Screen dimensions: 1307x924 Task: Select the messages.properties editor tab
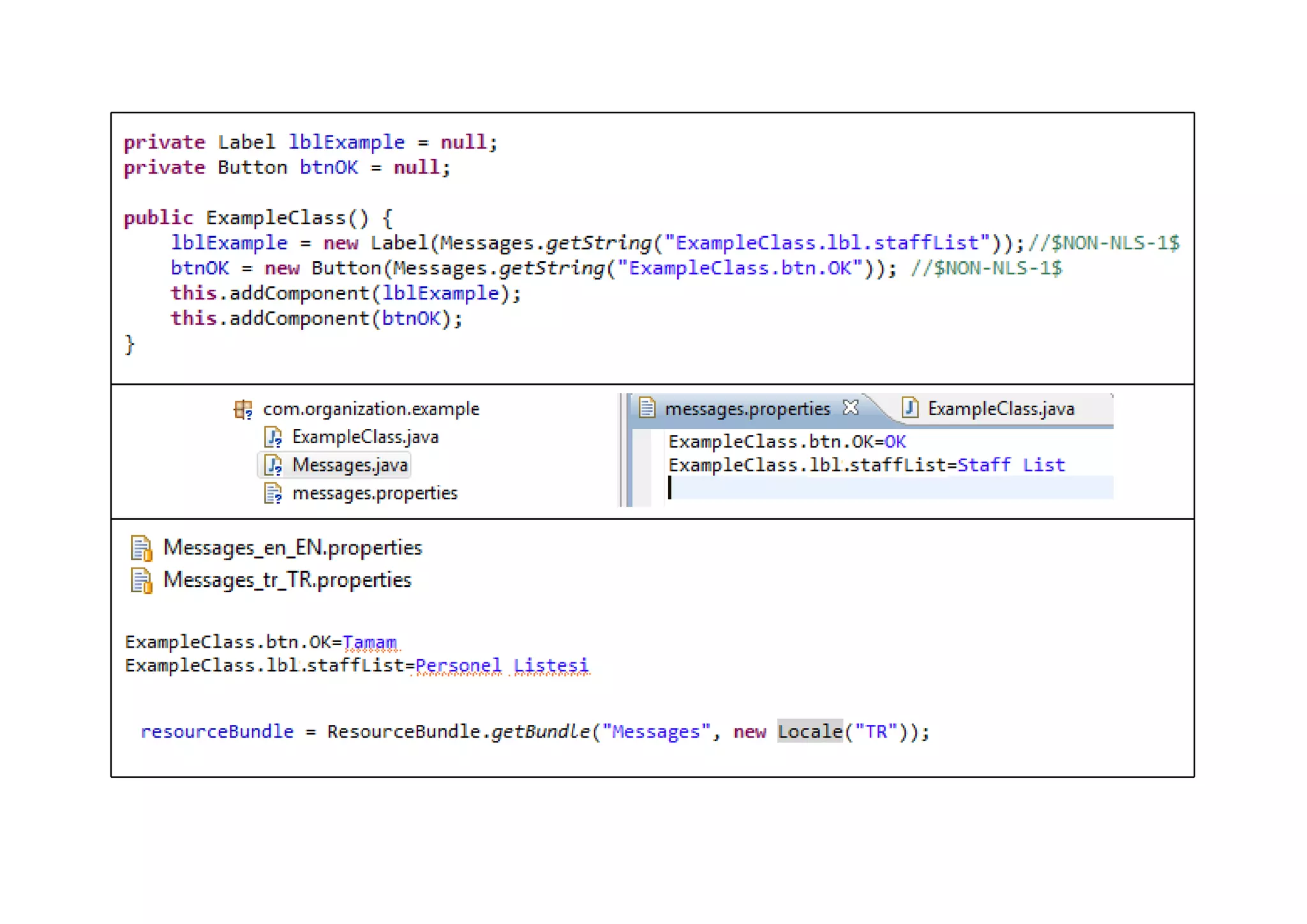point(747,409)
